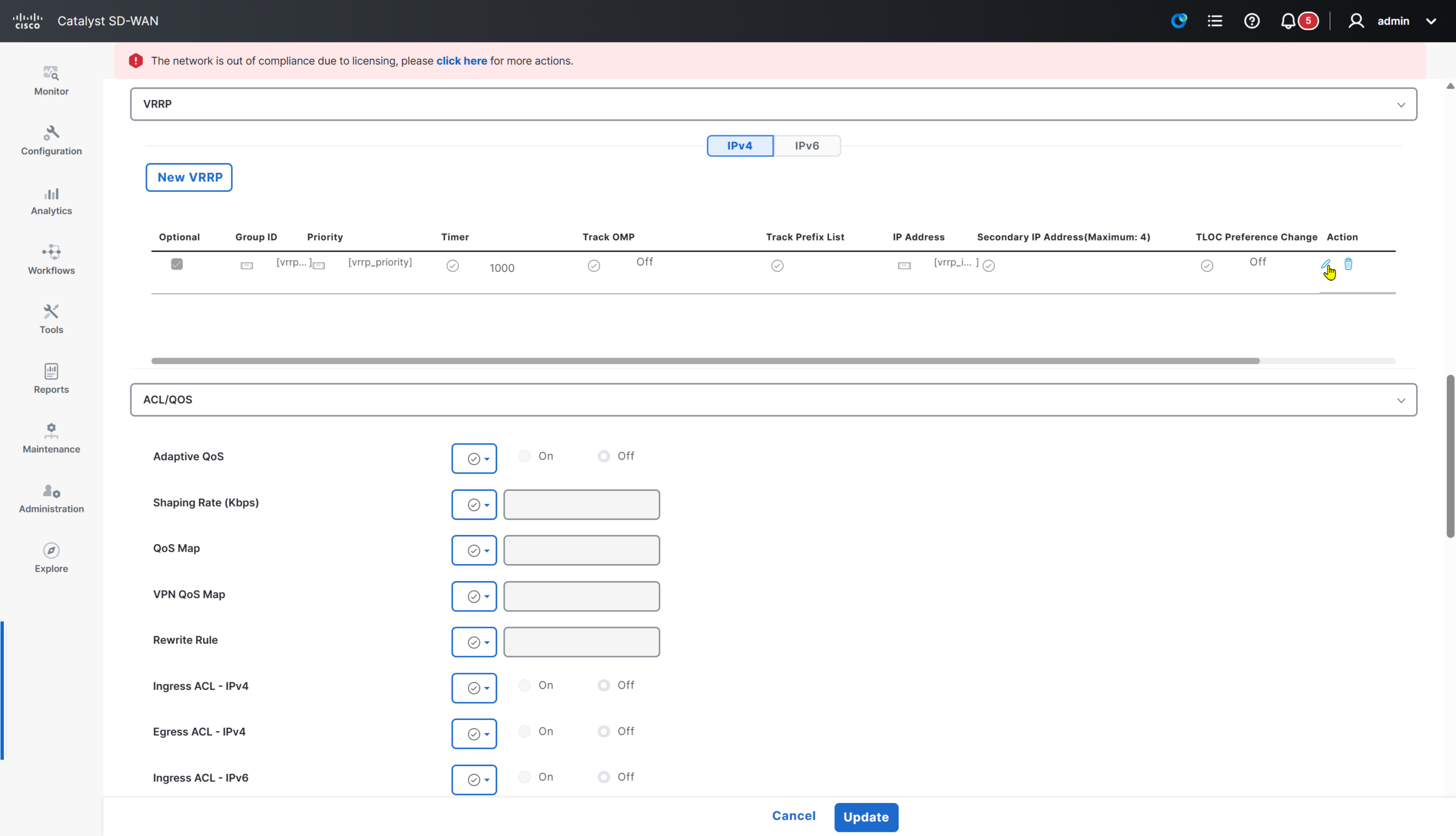
Task: Open Shaping Rate scope dropdown
Action: tap(474, 504)
